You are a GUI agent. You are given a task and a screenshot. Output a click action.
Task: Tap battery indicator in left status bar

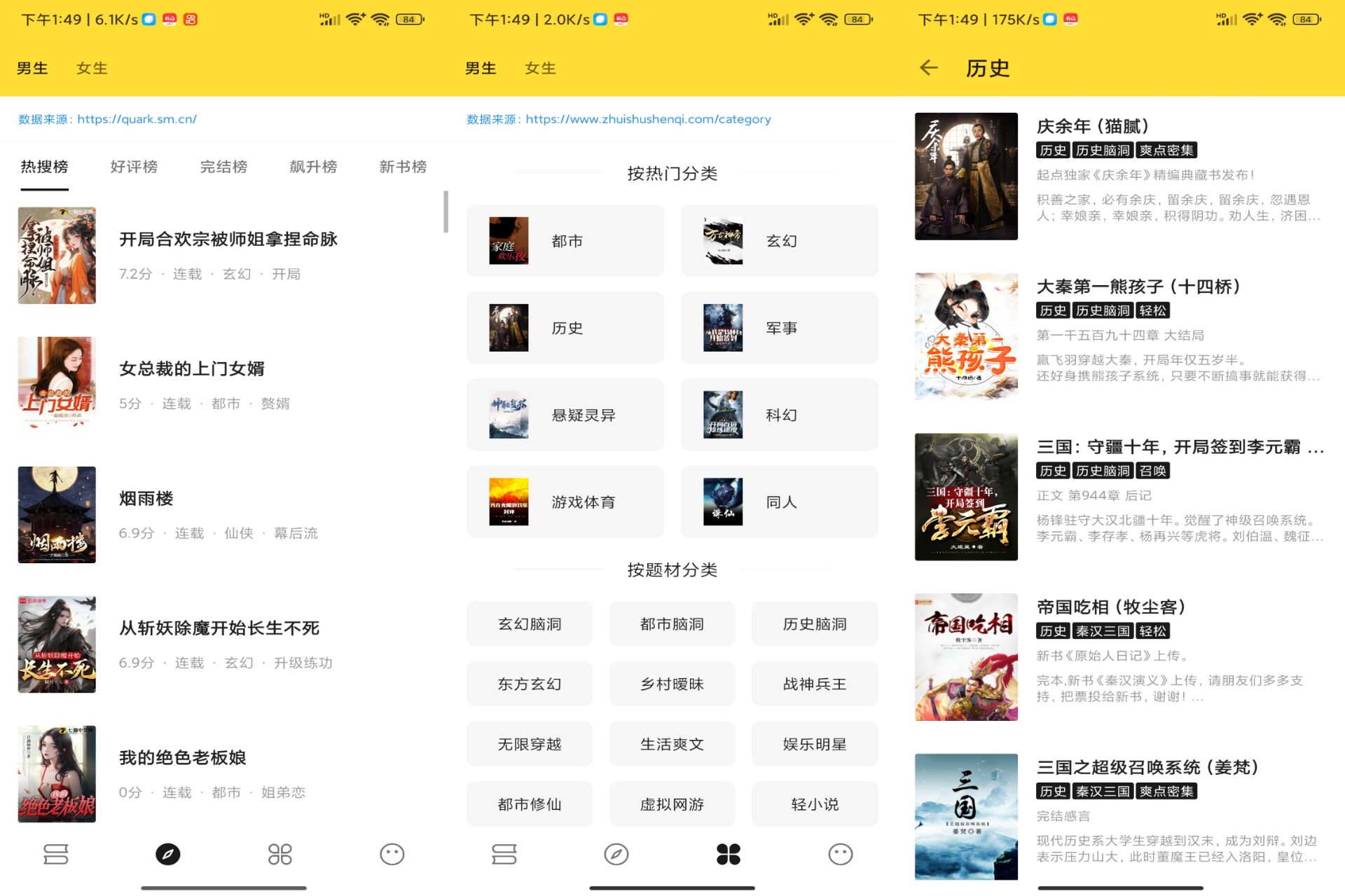click(x=410, y=20)
